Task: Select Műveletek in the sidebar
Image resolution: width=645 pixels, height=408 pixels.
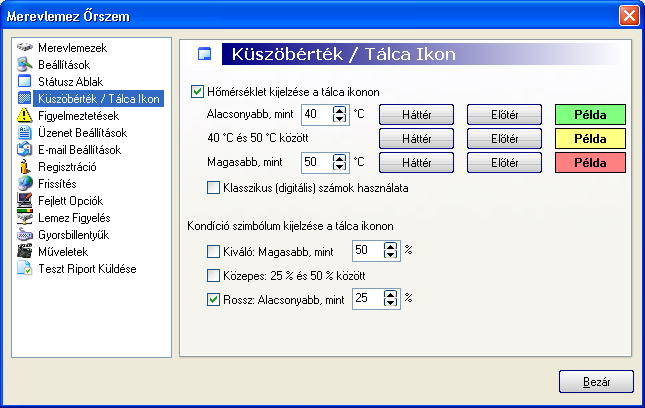Action: [x=63, y=252]
